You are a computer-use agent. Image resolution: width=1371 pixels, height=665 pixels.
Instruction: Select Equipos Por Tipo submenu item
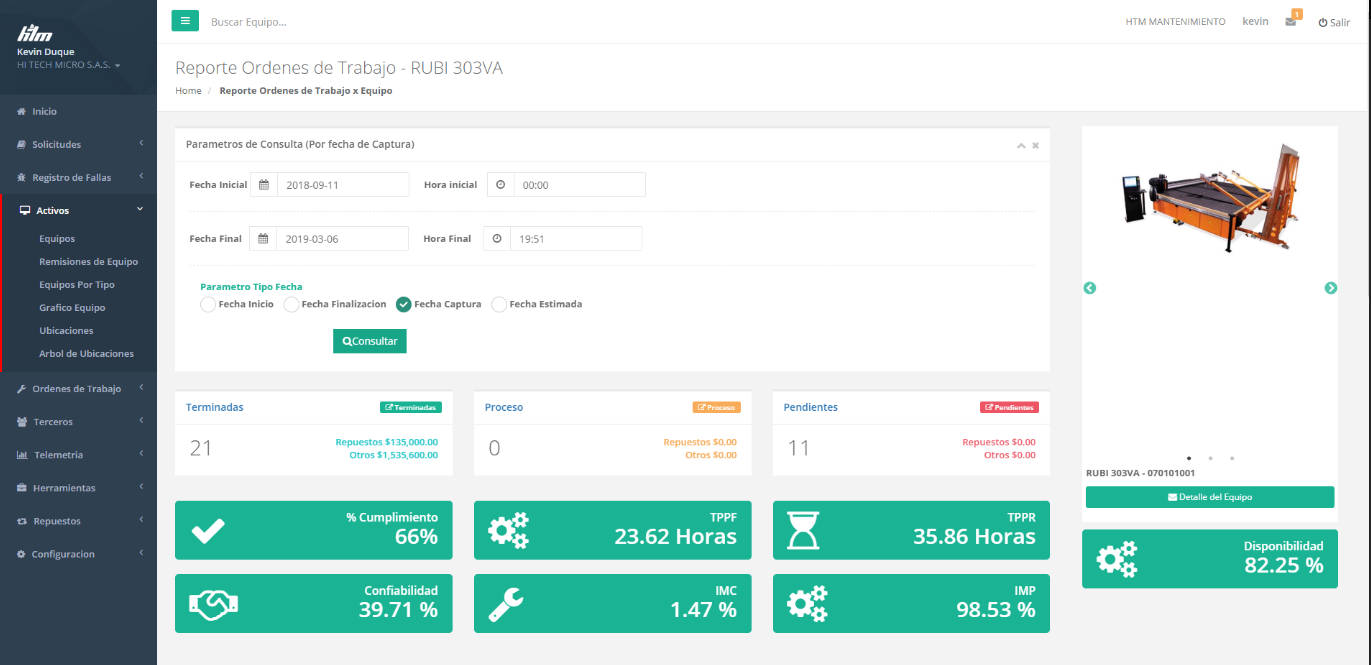click(x=77, y=285)
